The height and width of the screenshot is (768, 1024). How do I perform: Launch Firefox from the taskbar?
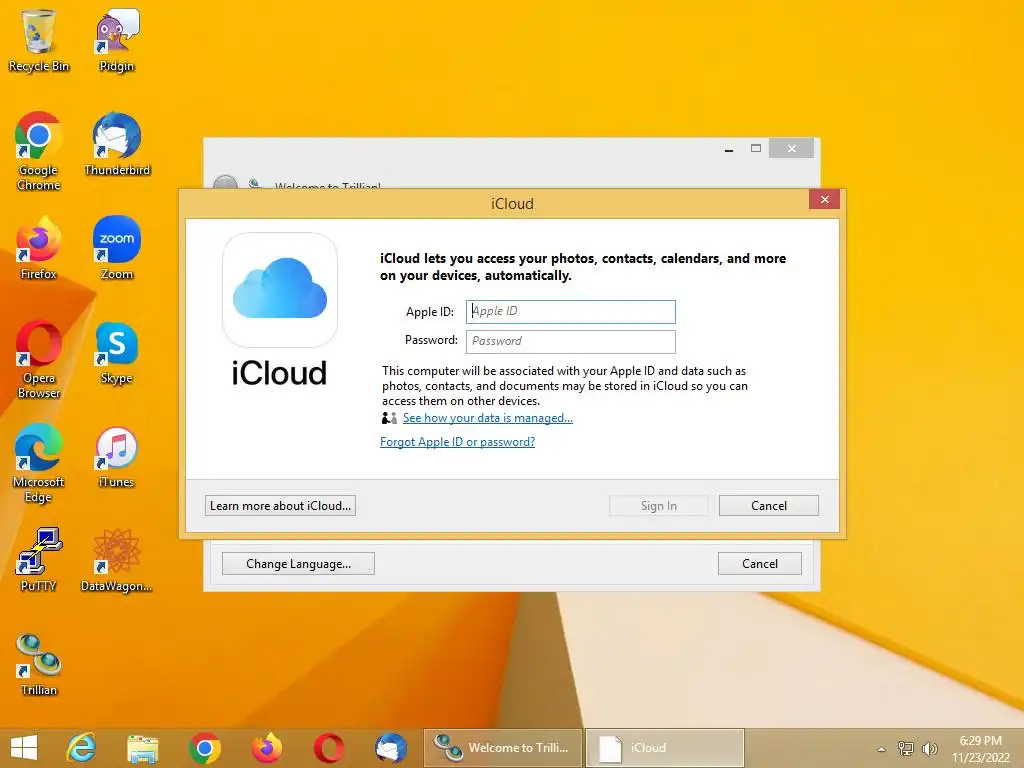tap(266, 748)
